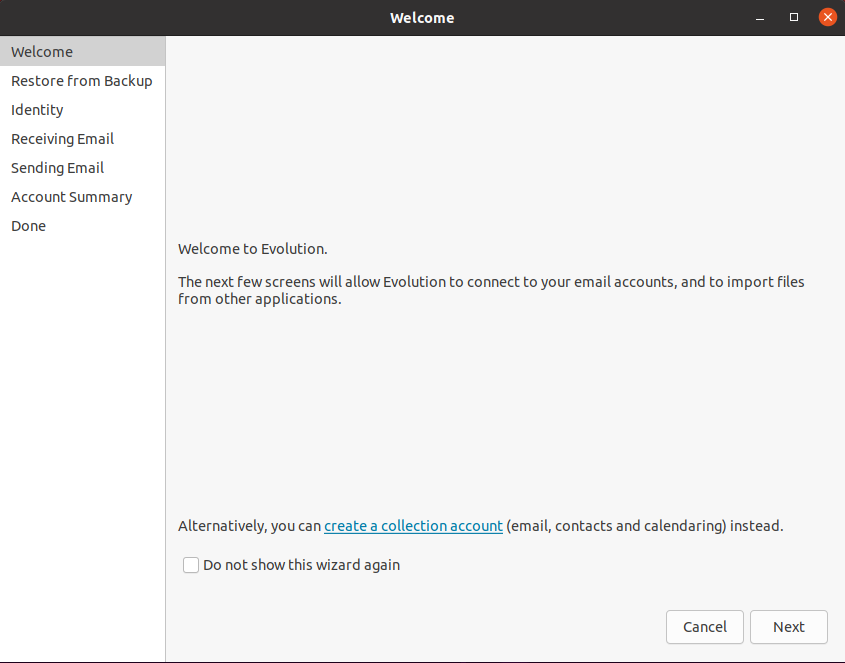Screen dimensions: 845x663
Task: Click the 'Welcome' title in the title bar
Action: pos(422,17)
